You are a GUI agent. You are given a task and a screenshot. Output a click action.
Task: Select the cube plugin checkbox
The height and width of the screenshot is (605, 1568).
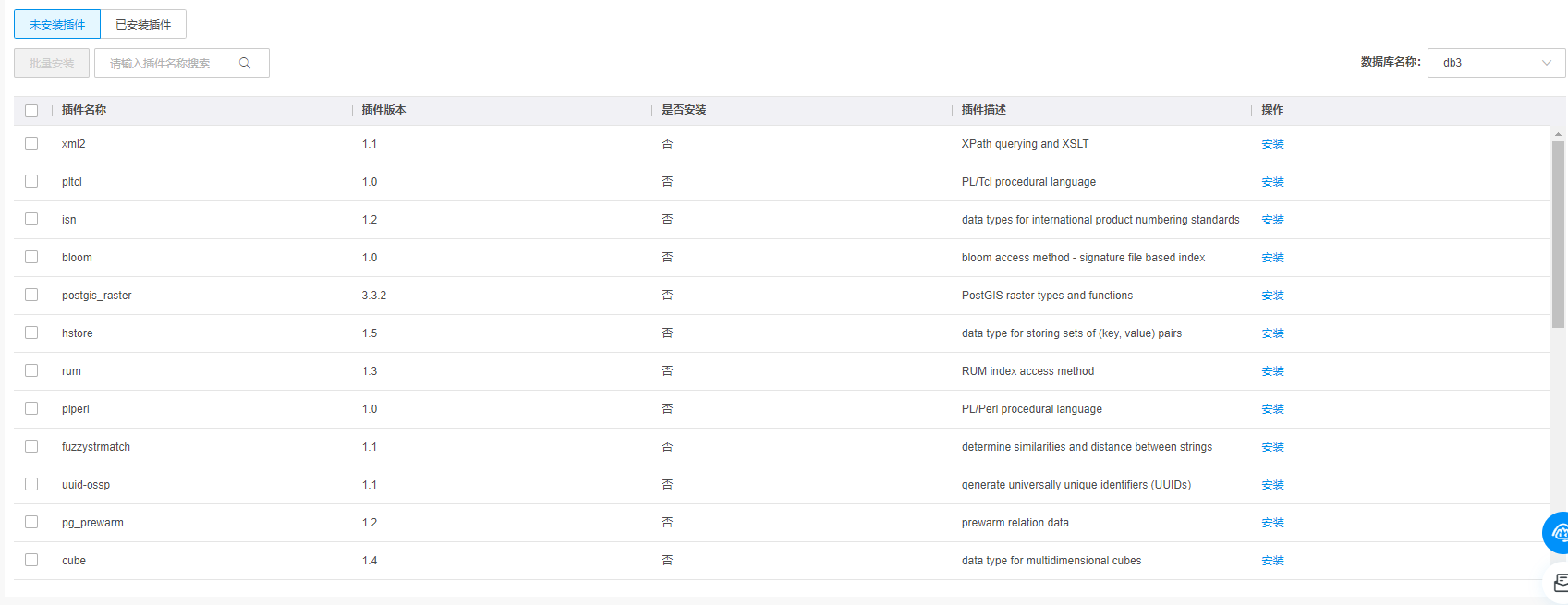[x=31, y=561]
